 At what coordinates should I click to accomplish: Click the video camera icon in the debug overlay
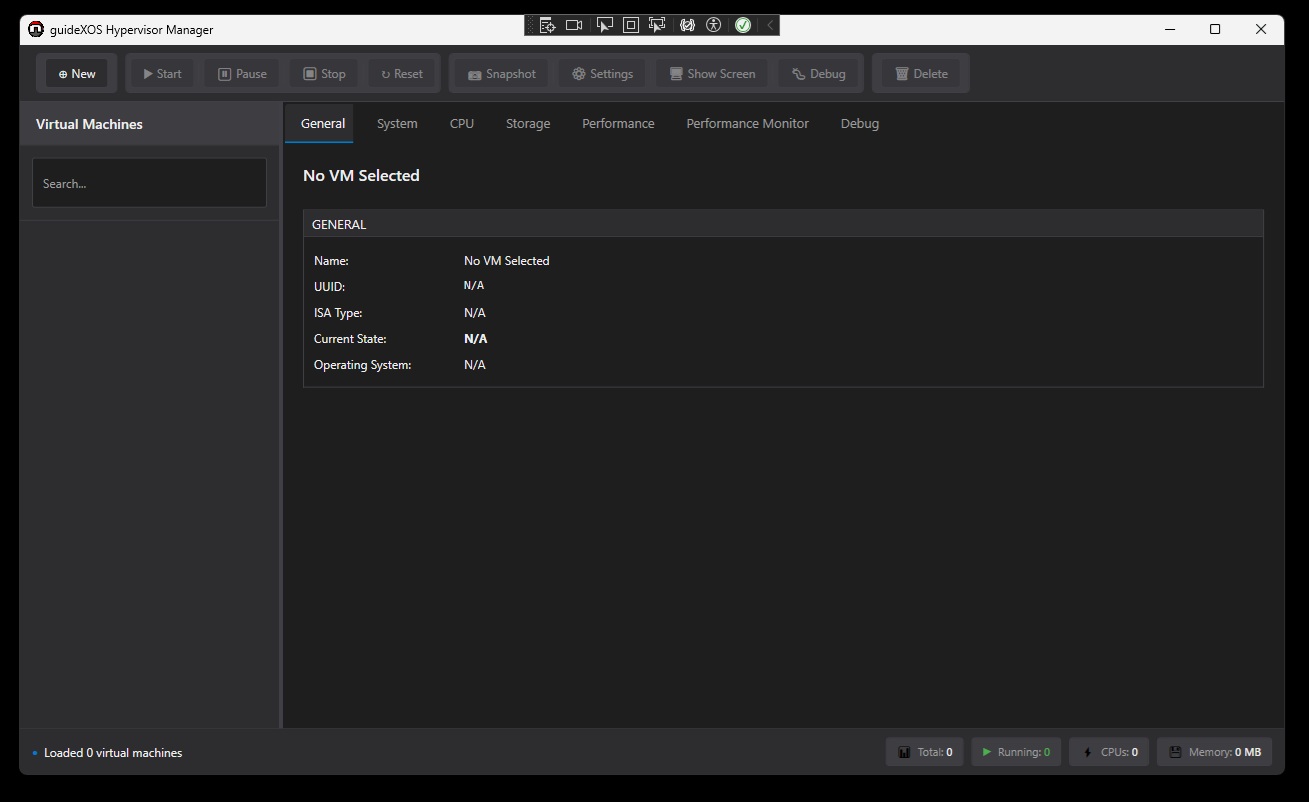(574, 25)
